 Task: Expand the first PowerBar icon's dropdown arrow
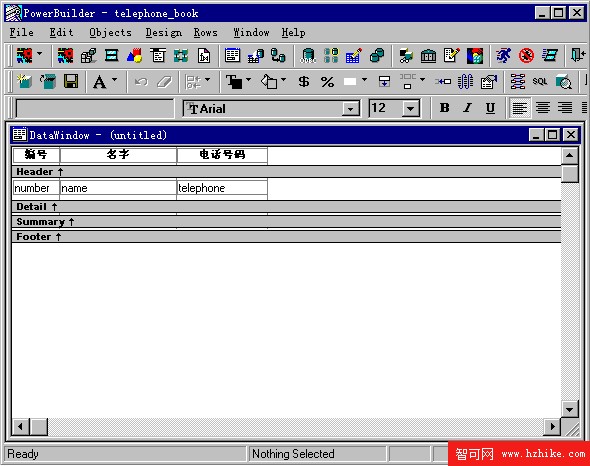40,54
